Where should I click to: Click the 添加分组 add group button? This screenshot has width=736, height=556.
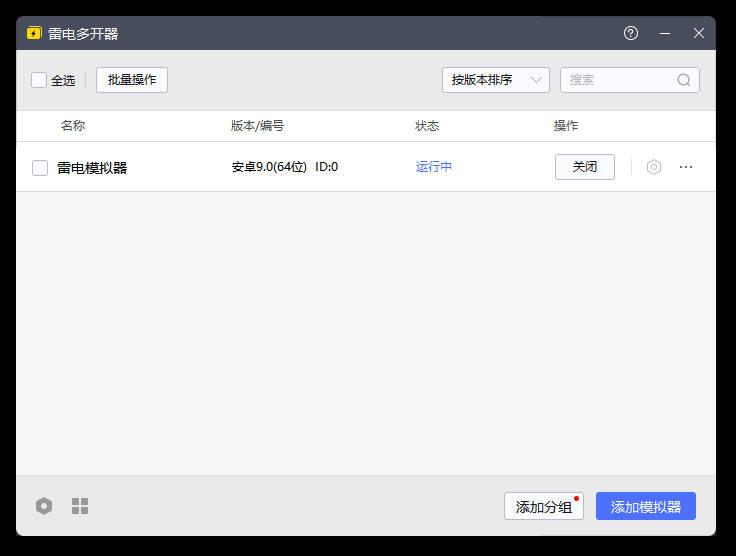[x=544, y=506]
